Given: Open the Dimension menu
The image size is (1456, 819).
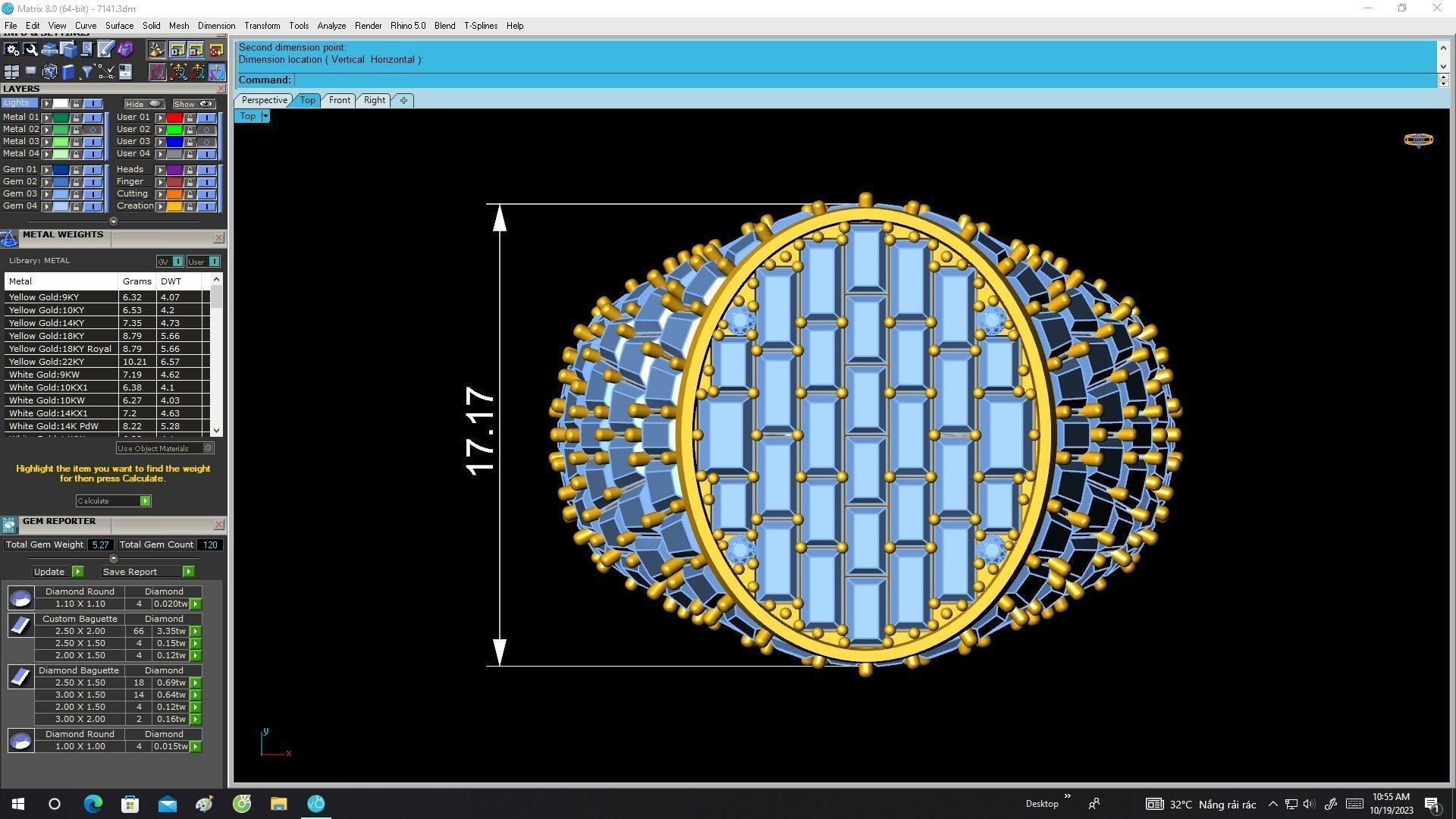Looking at the screenshot, I should 216,26.
